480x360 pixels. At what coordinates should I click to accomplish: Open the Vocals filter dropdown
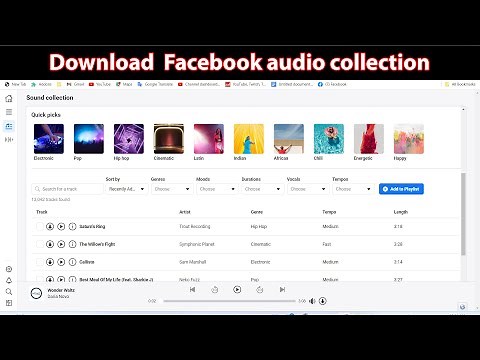(x=308, y=189)
